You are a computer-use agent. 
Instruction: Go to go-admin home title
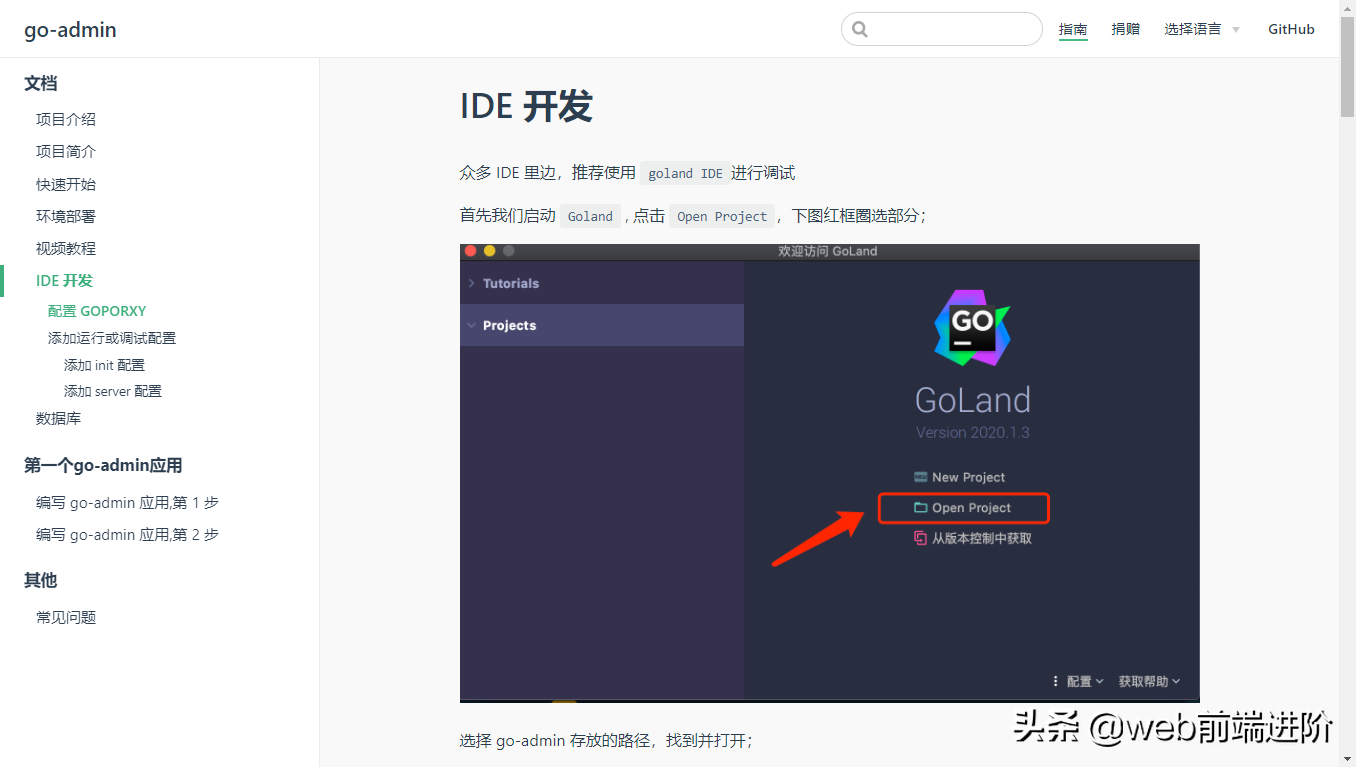70,30
